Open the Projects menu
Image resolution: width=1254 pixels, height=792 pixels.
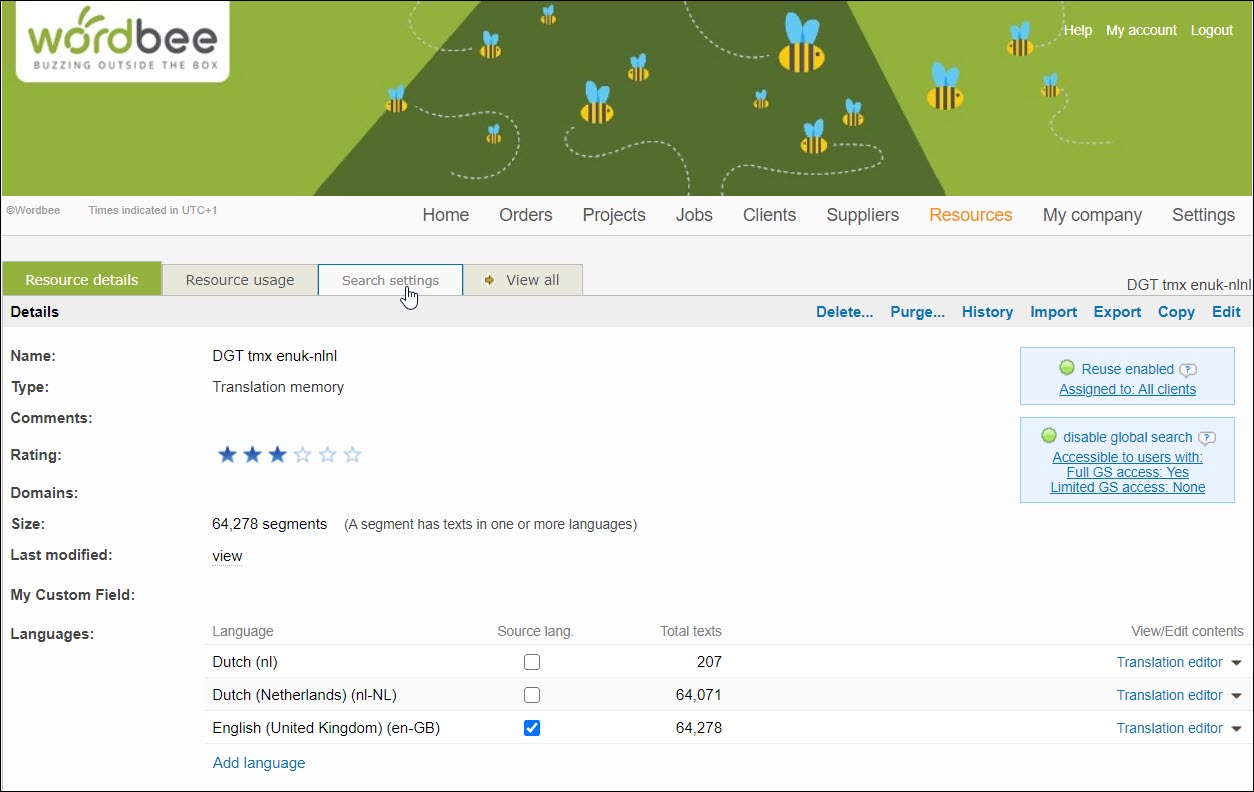[614, 215]
